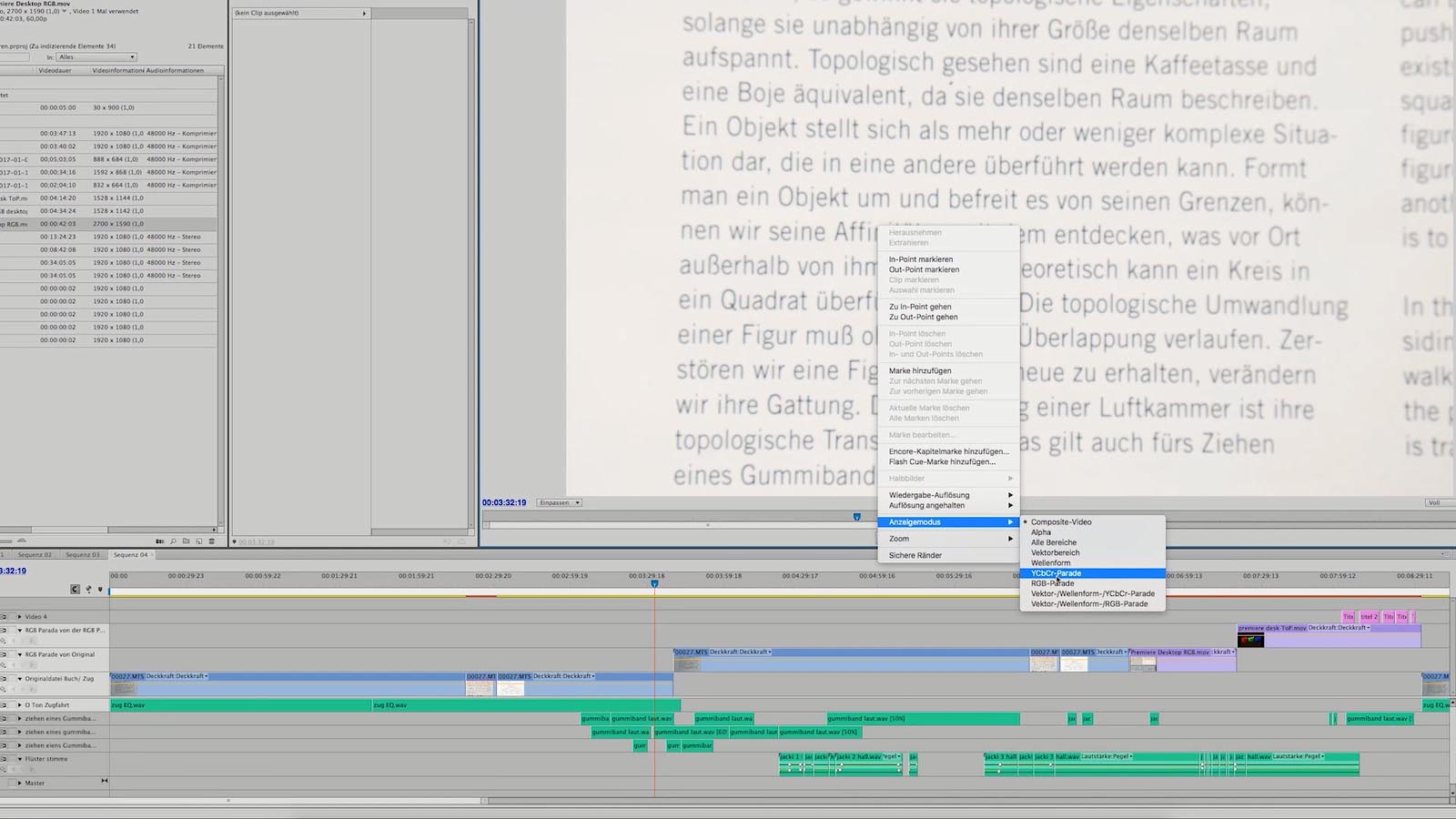Screen dimensions: 1456x819
Task: Click the icon on the Master track row
Action: [105, 781]
